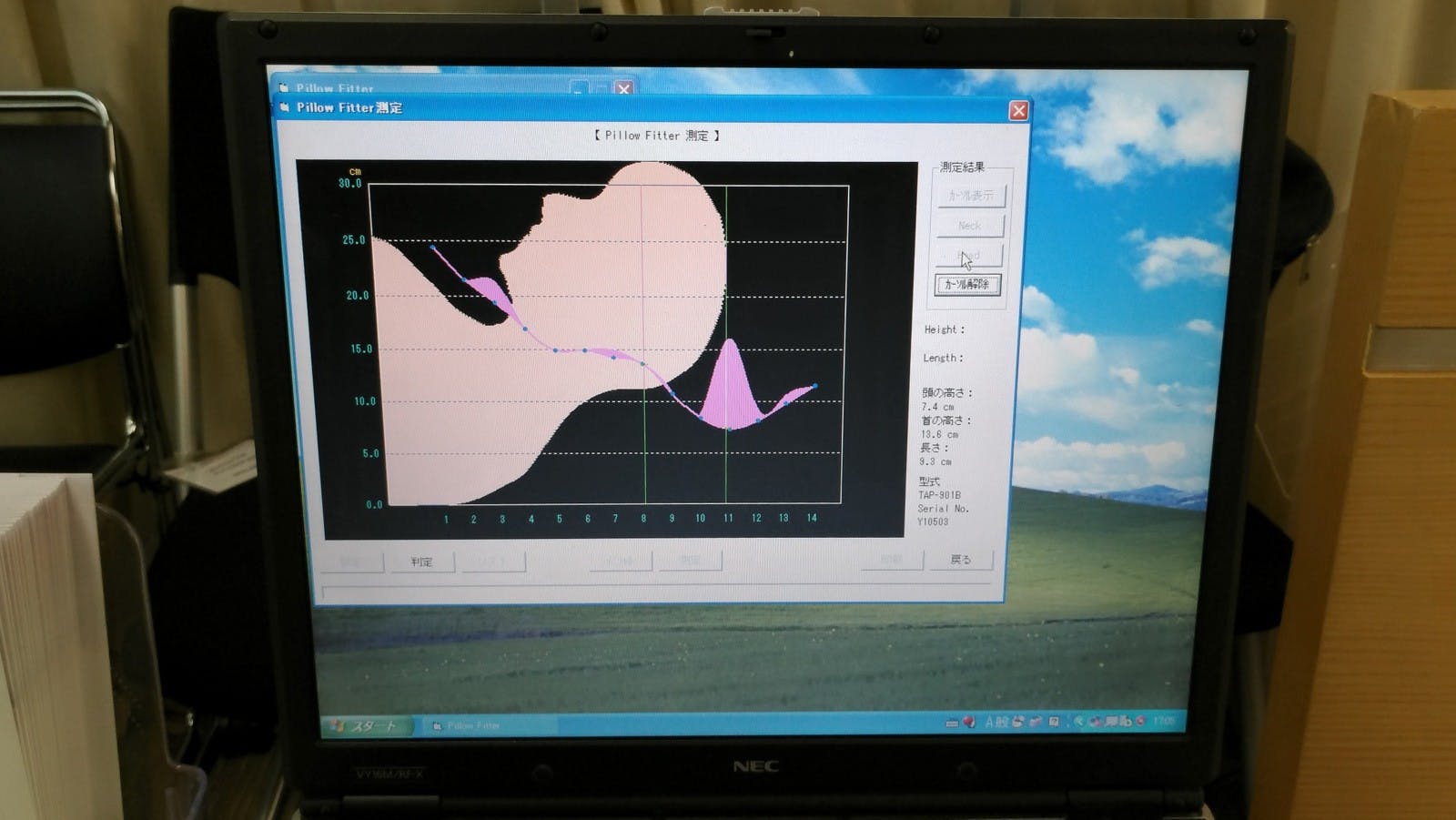Click the system tray clock
Screen dimensions: 1456x820
coord(1164,721)
